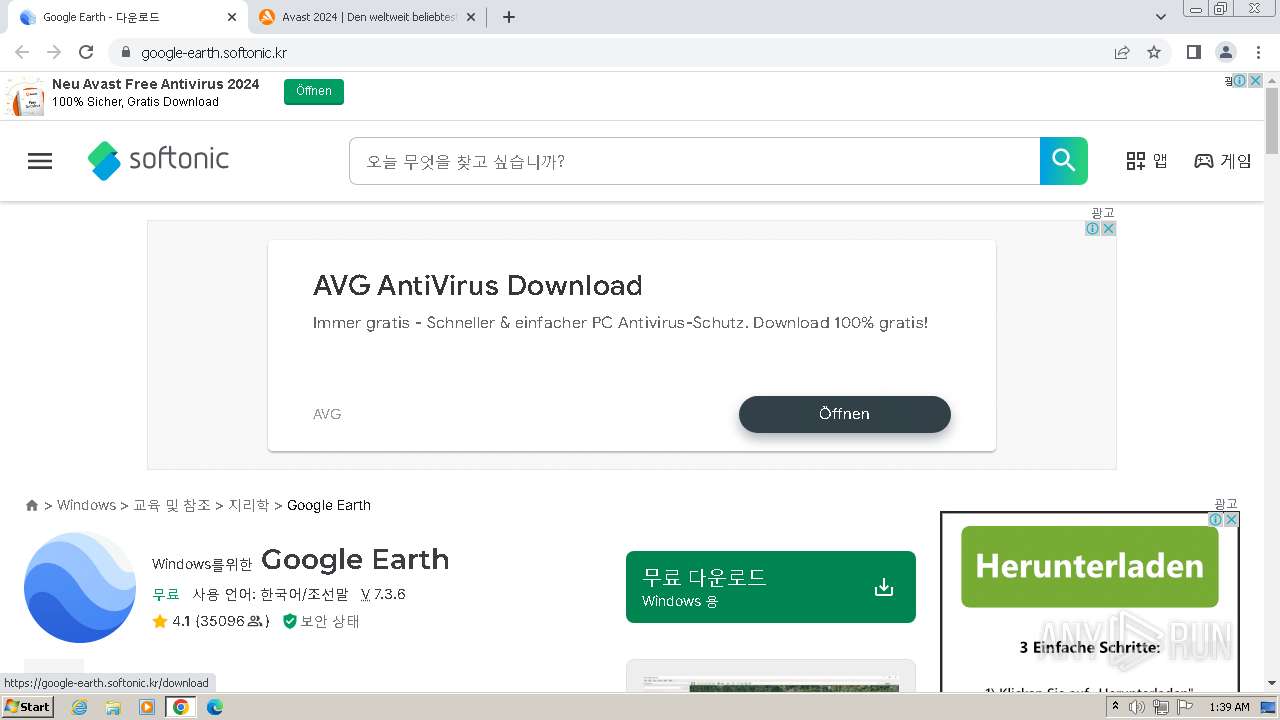
Task: Click the V 7.3.6 version link
Action: point(383,594)
